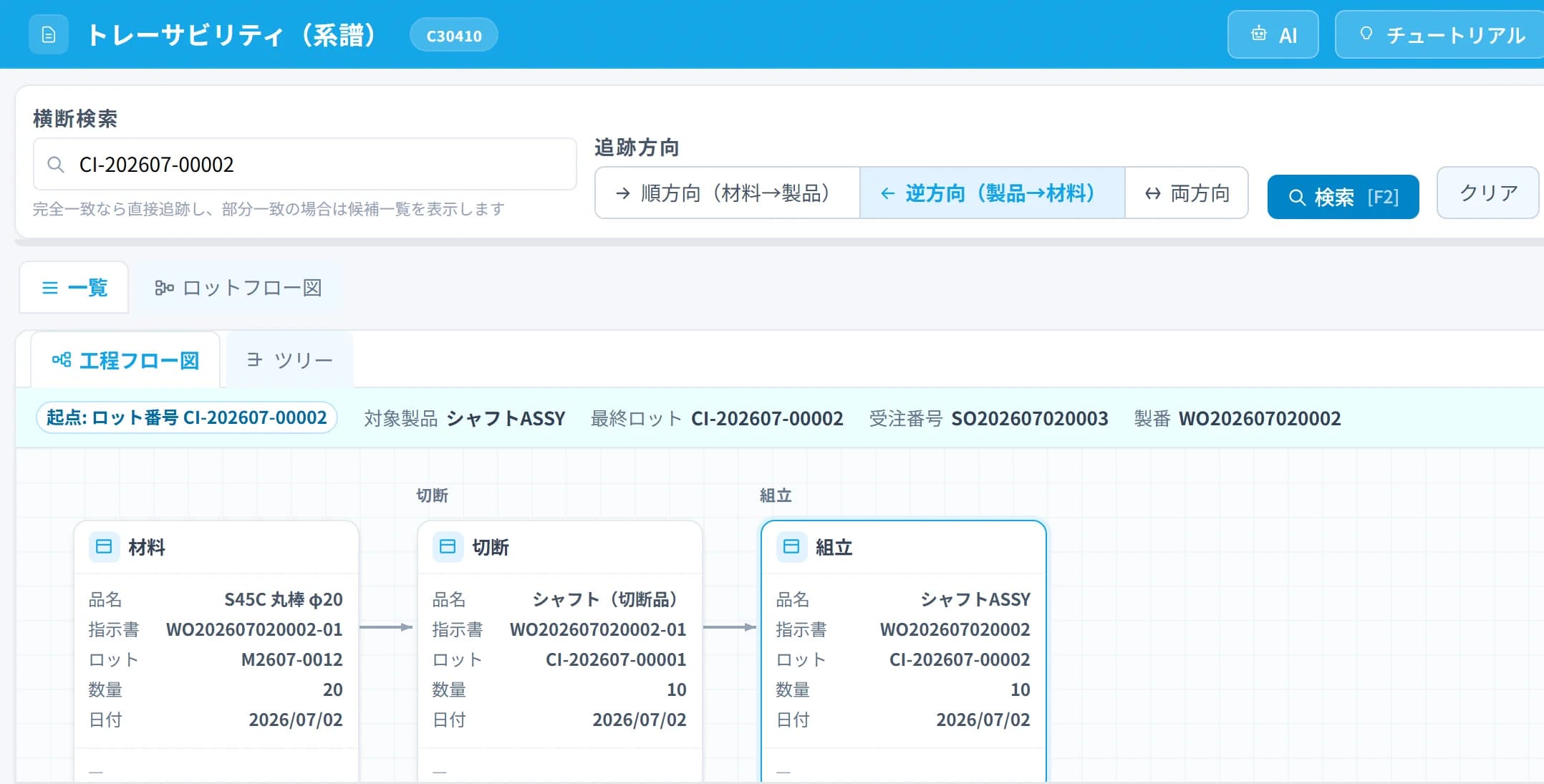This screenshot has height=784, width=1544.
Task: Click the 起点: ロット番号 CI-202607-00002 chip
Action: (187, 417)
